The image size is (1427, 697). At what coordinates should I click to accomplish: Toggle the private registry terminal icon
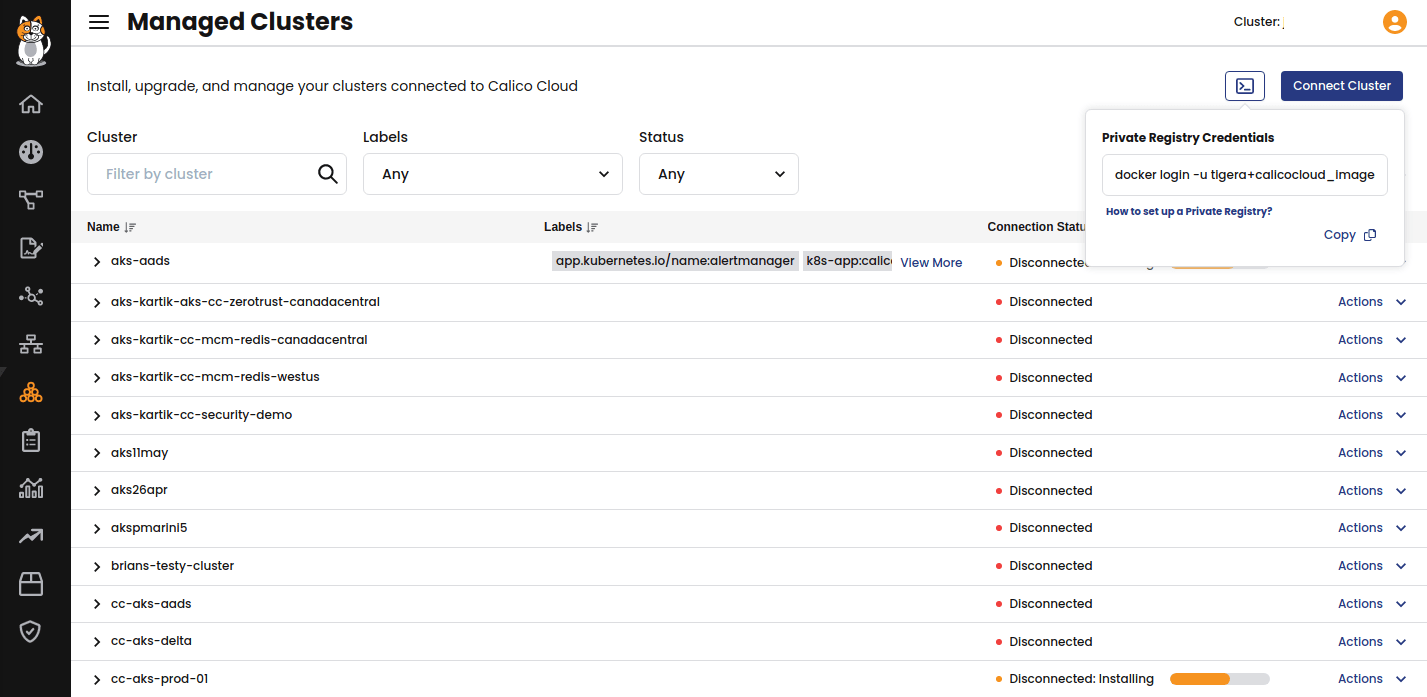[1244, 86]
